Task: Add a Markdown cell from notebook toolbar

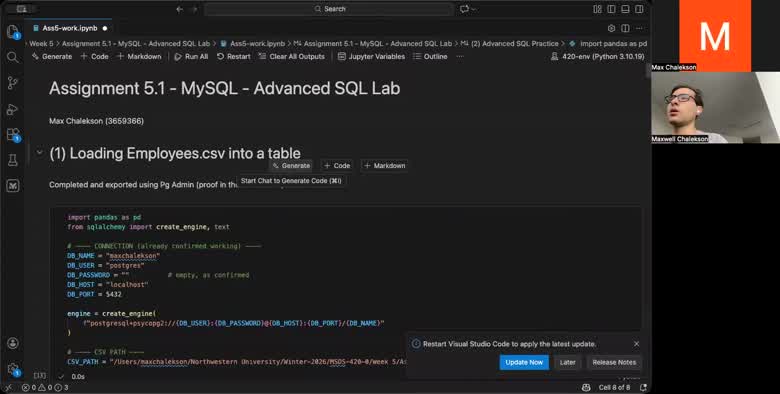Action: coord(139,57)
